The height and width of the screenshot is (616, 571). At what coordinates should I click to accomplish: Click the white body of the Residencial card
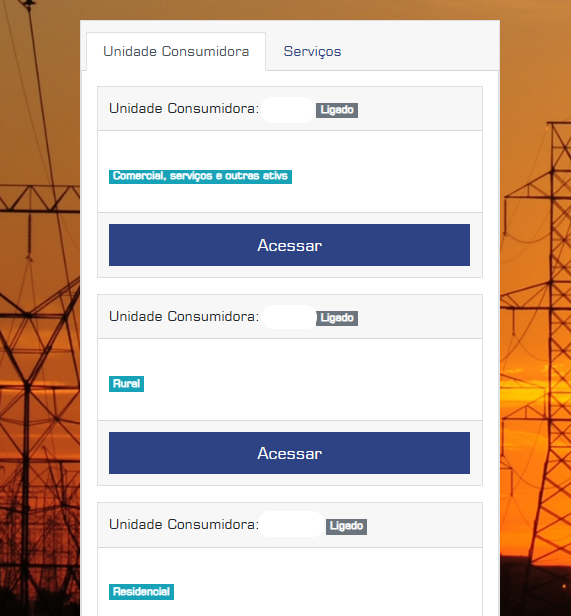point(290,582)
